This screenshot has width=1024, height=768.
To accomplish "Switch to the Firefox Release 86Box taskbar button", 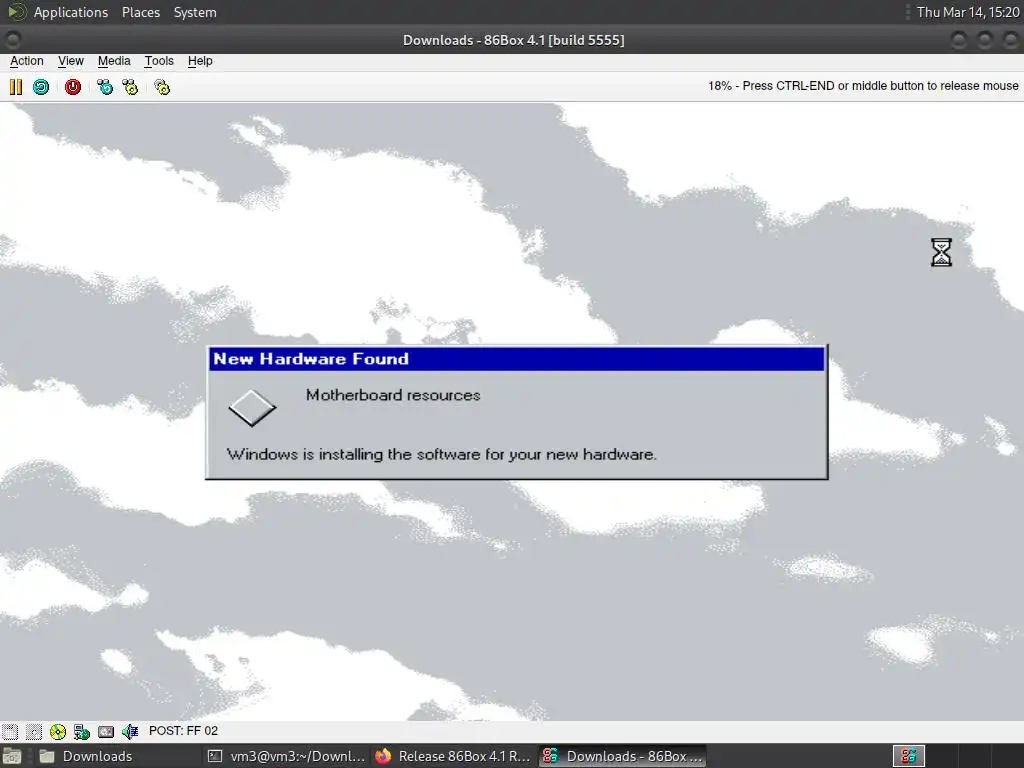I will (x=453, y=756).
